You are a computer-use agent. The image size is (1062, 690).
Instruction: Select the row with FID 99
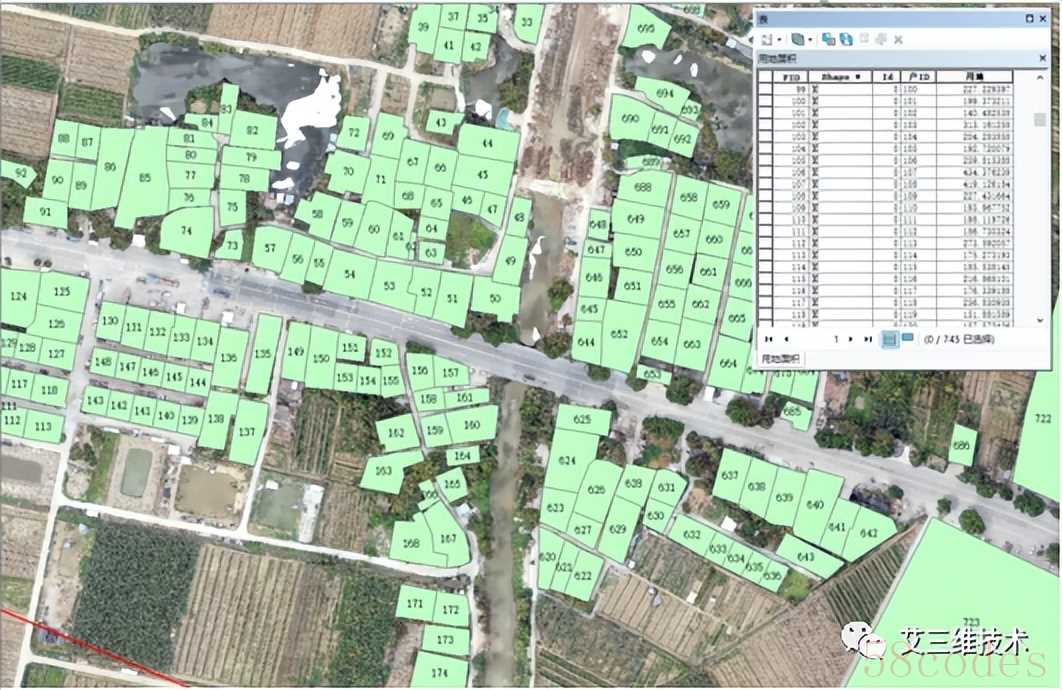[x=765, y=90]
